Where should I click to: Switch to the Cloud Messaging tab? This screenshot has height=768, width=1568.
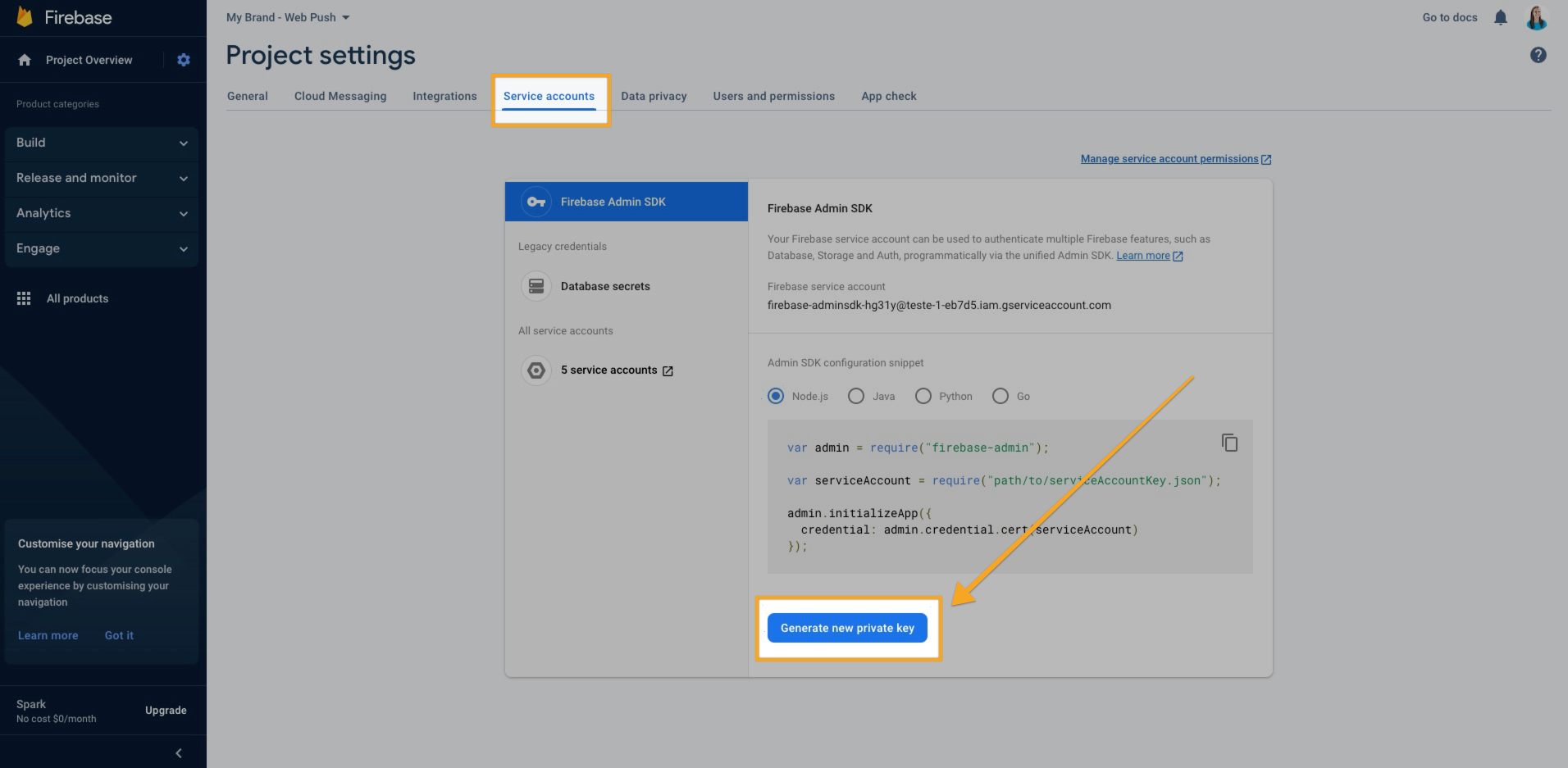click(340, 96)
